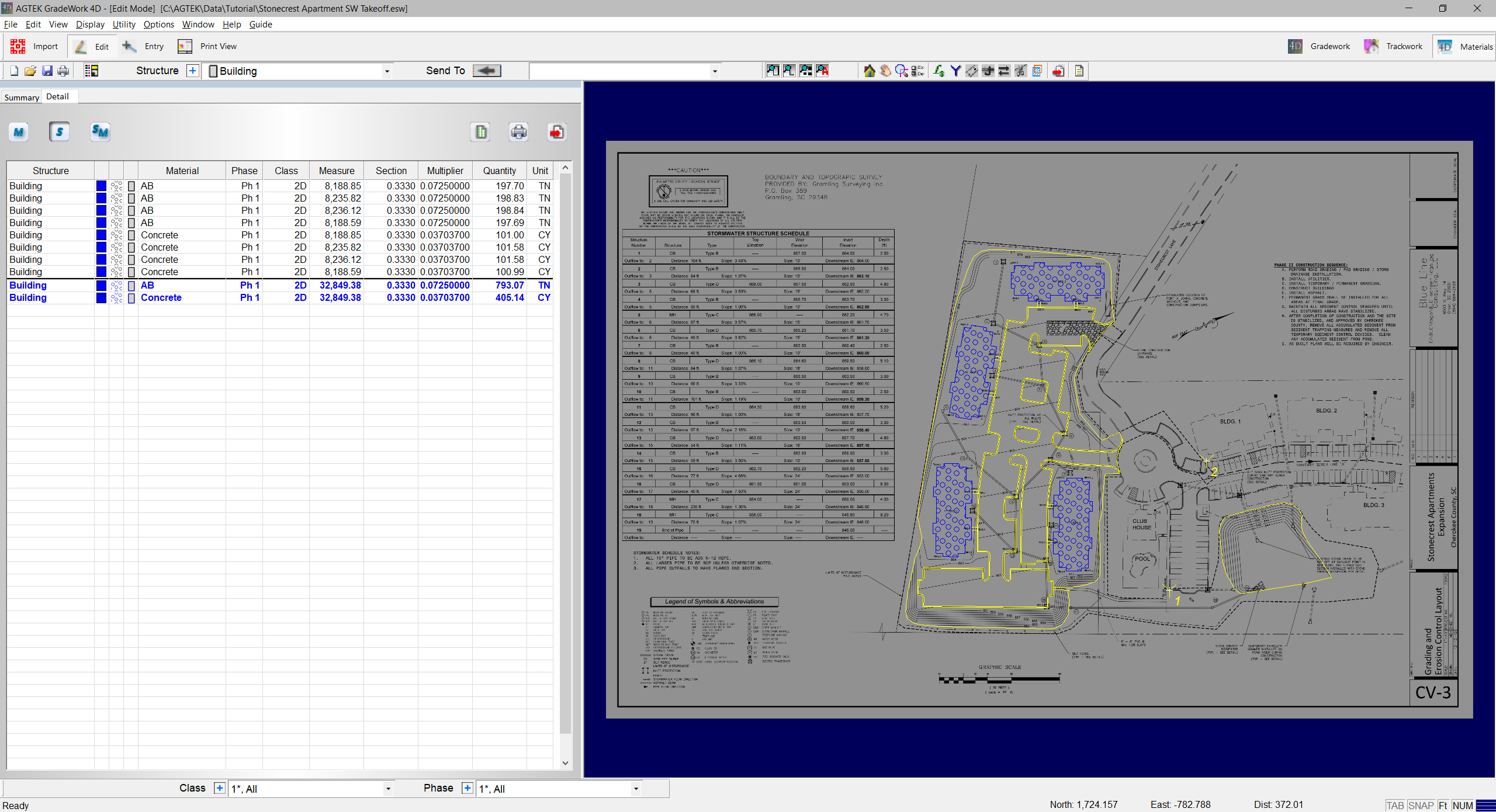Click the Quantity column header
This screenshot has height=812, width=1496.
click(x=500, y=171)
